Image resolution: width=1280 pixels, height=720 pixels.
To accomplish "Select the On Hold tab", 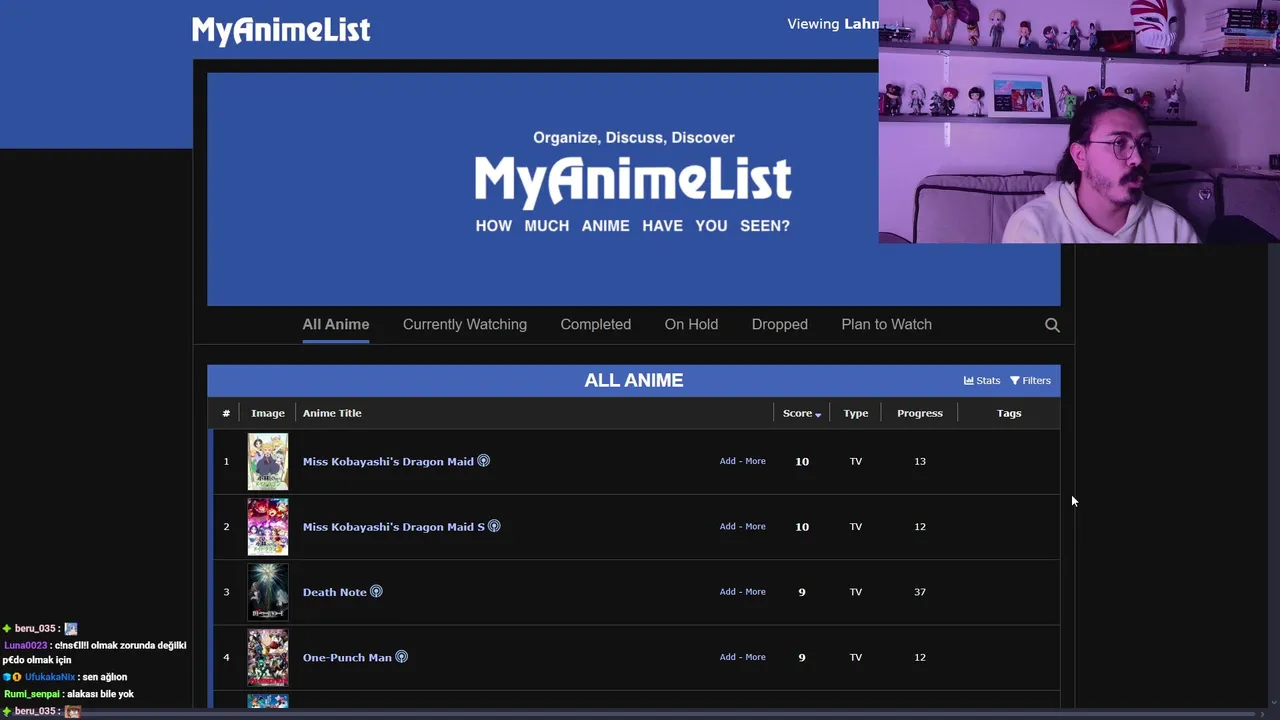I will tap(691, 325).
